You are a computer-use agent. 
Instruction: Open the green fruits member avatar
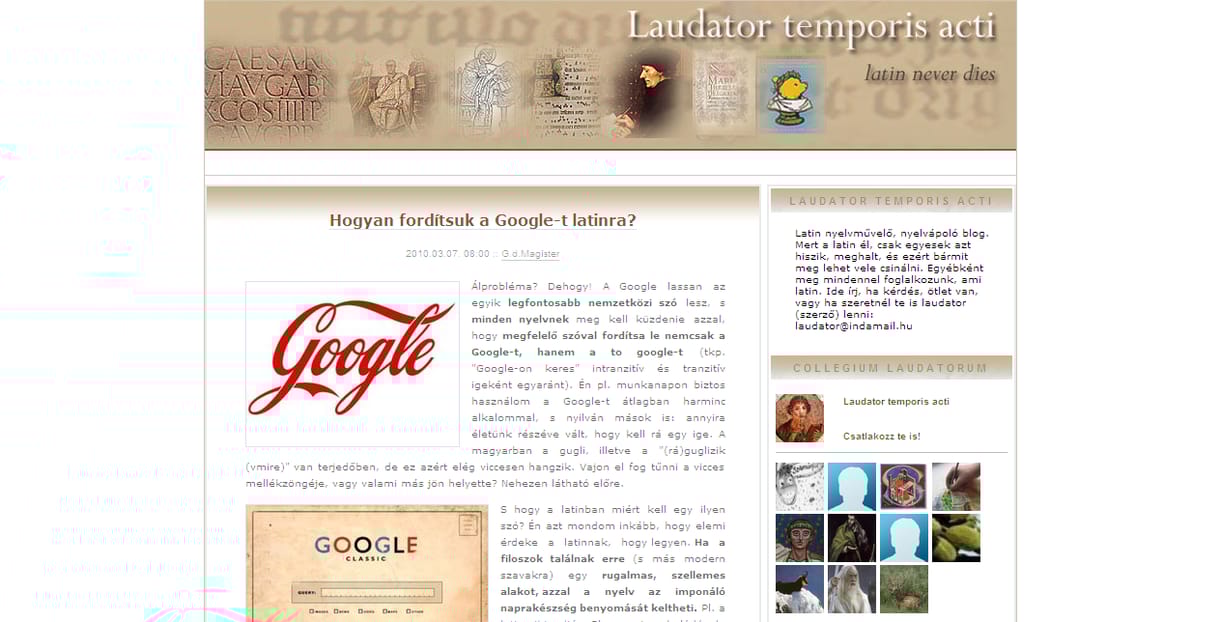click(956, 538)
